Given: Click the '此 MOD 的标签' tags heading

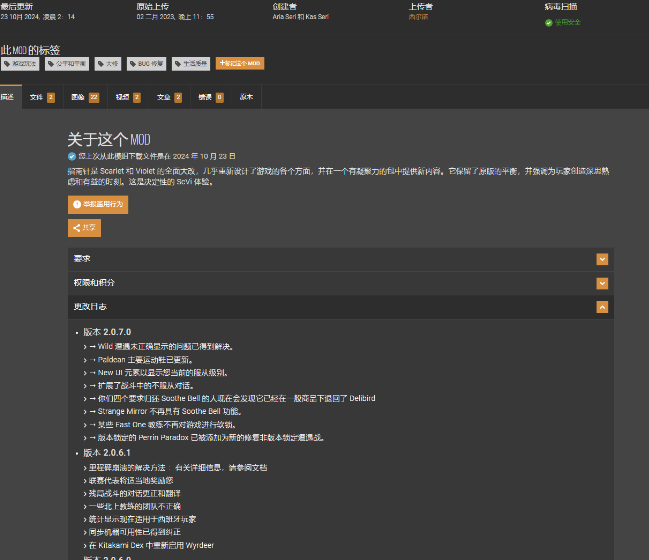Looking at the screenshot, I should coord(30,50).
